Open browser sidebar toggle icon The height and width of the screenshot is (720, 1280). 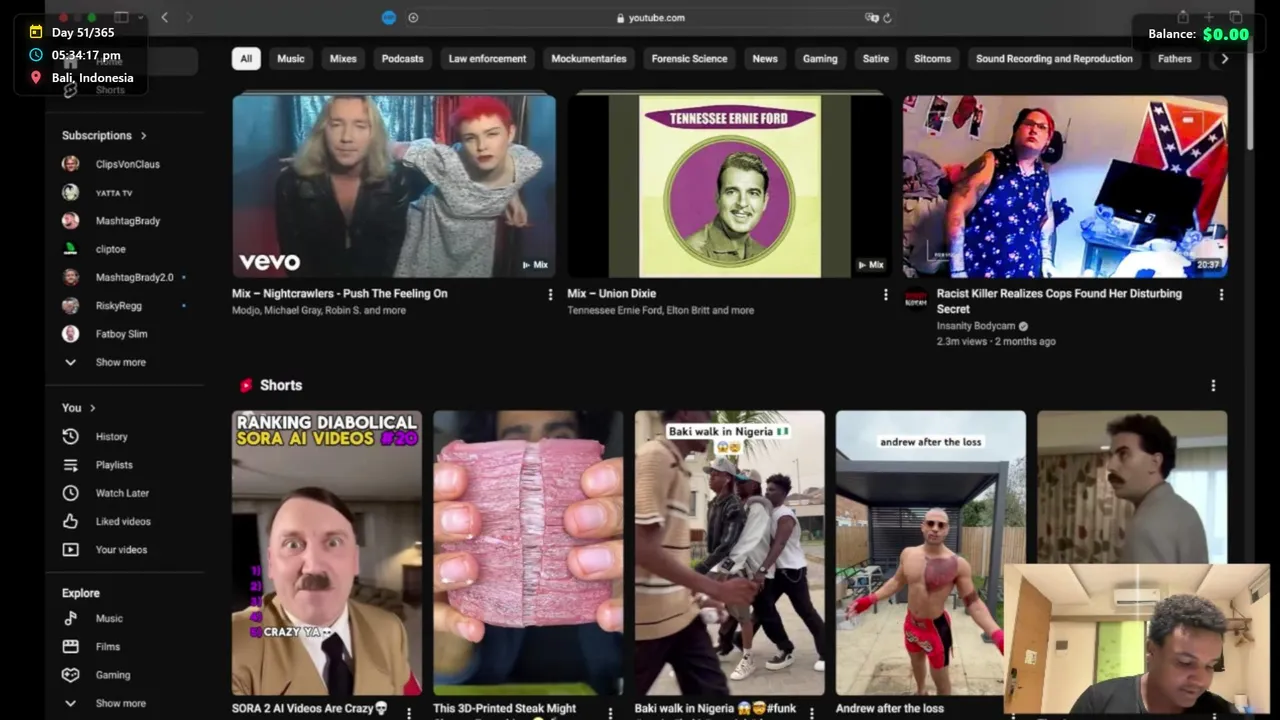click(x=121, y=17)
